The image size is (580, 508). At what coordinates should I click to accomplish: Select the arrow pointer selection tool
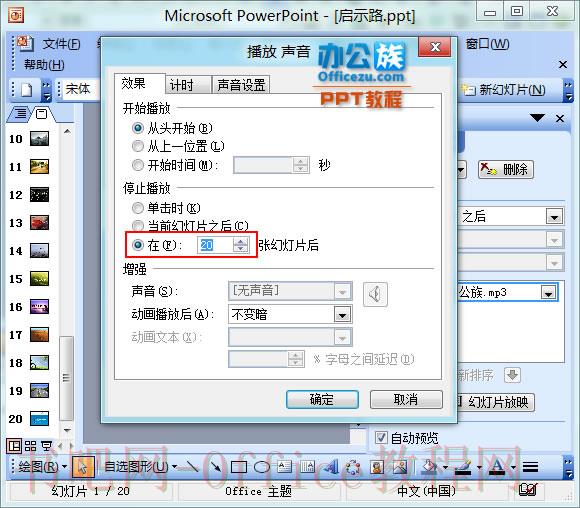pyautogui.click(x=83, y=467)
